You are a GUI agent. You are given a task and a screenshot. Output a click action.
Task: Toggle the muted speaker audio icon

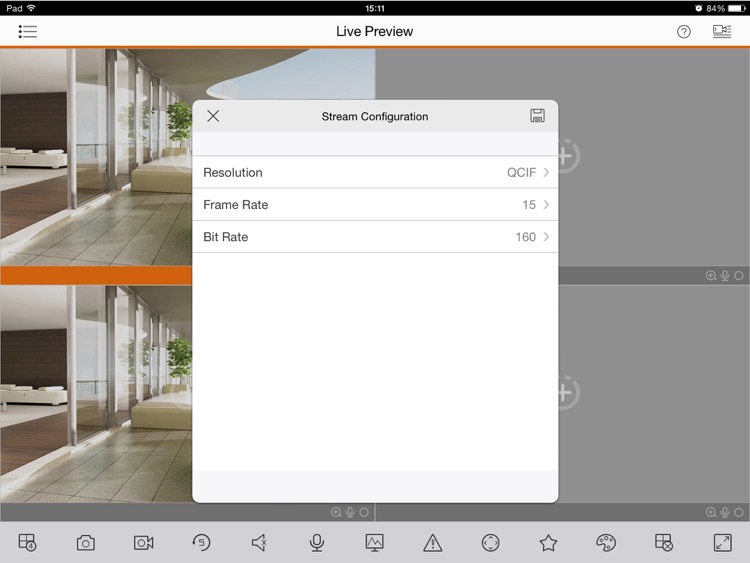pyautogui.click(x=259, y=543)
